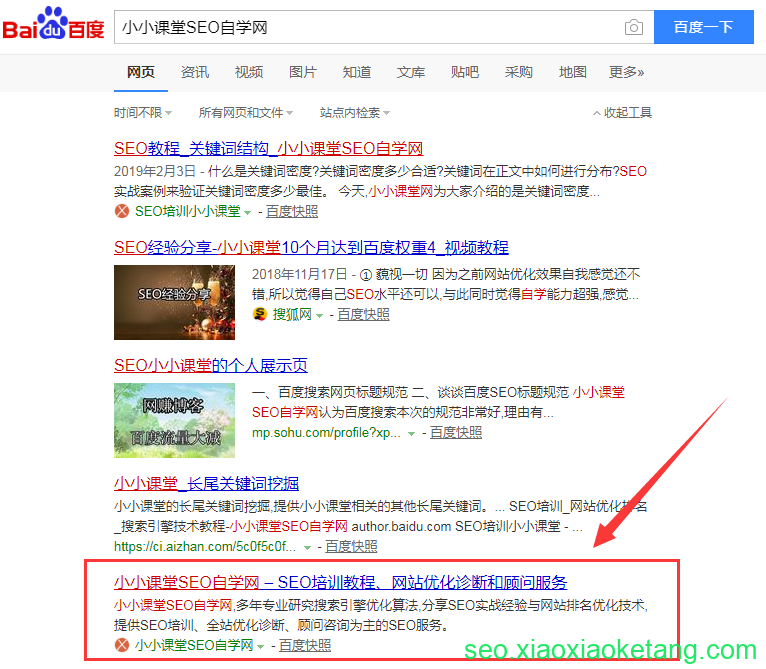
Task: Open camera image search icon
Action: 634,27
